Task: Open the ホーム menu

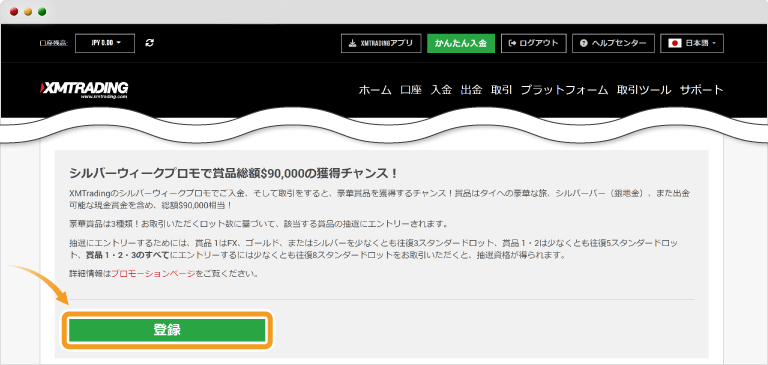Action: tap(375, 90)
